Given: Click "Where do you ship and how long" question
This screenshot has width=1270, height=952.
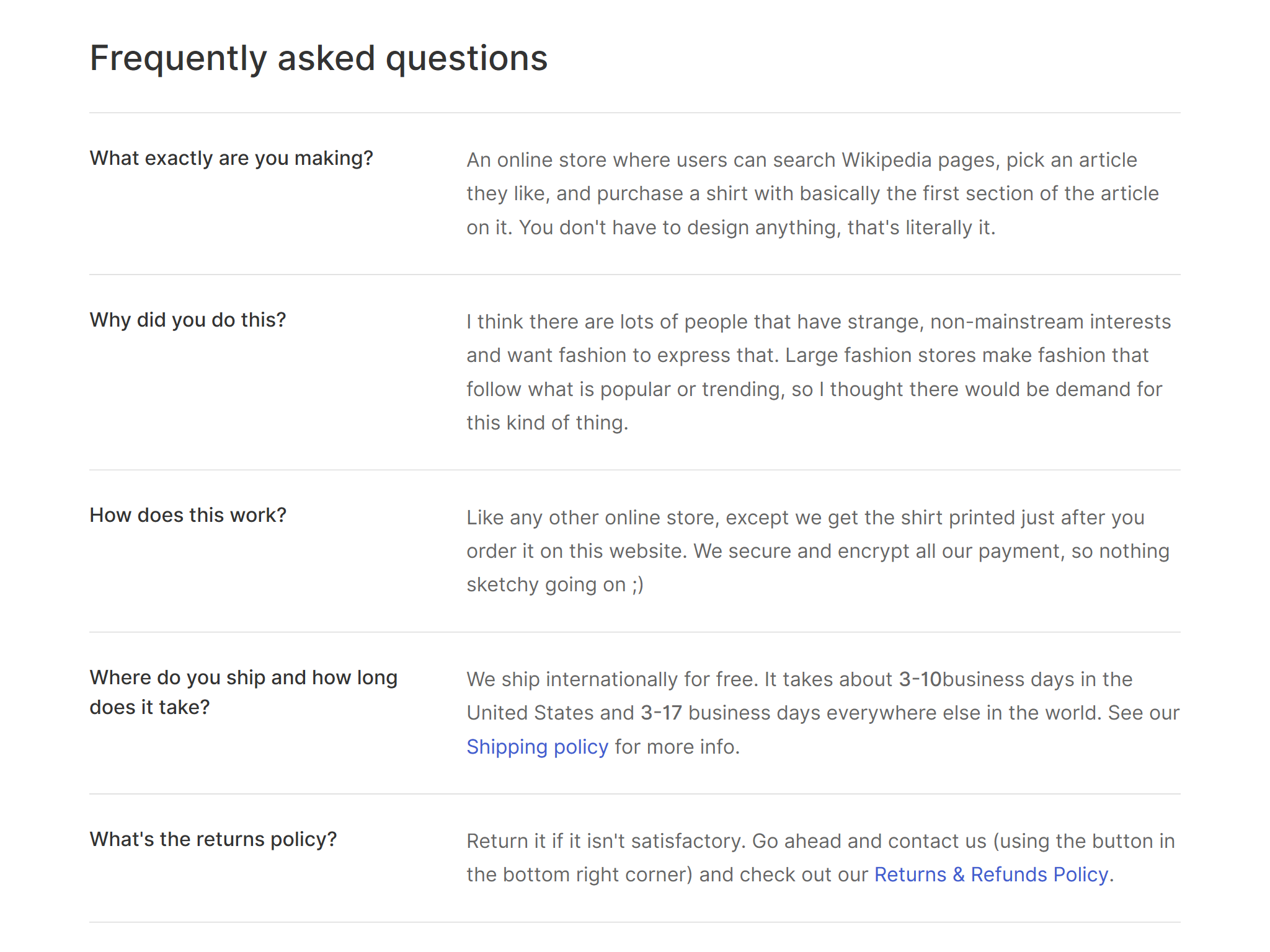Looking at the screenshot, I should [243, 678].
